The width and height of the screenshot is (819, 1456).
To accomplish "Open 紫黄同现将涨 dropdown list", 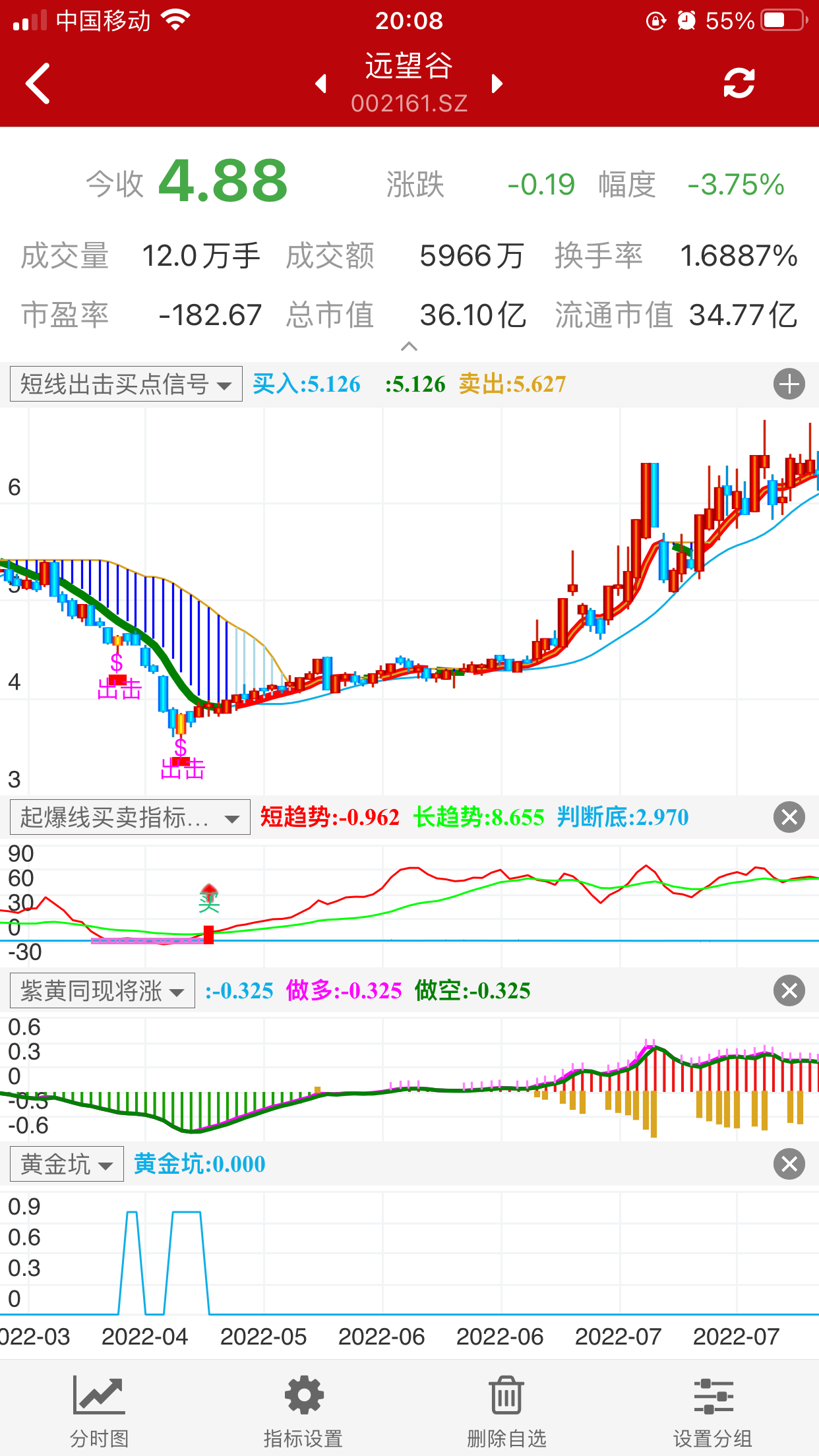I will point(102,991).
